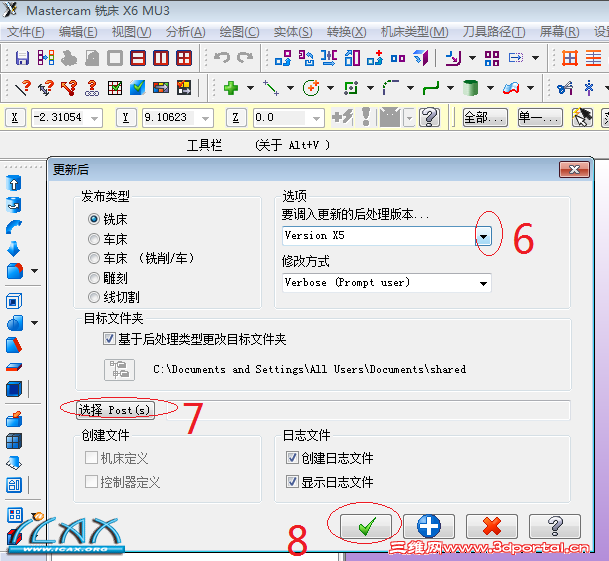The image size is (609, 561).
Task: Toggle the 机床定义 checkbox
Action: tap(91, 458)
